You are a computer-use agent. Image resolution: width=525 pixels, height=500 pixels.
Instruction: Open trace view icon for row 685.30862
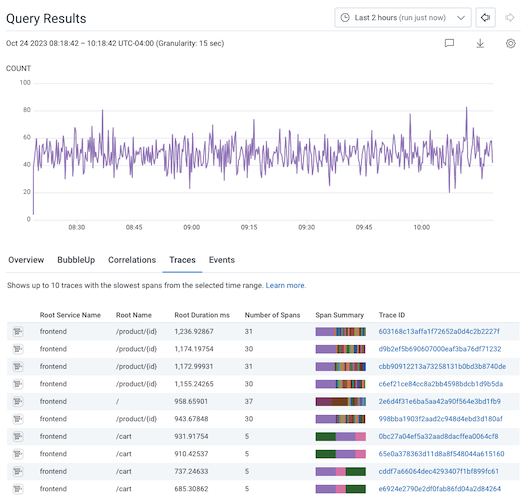point(18,489)
